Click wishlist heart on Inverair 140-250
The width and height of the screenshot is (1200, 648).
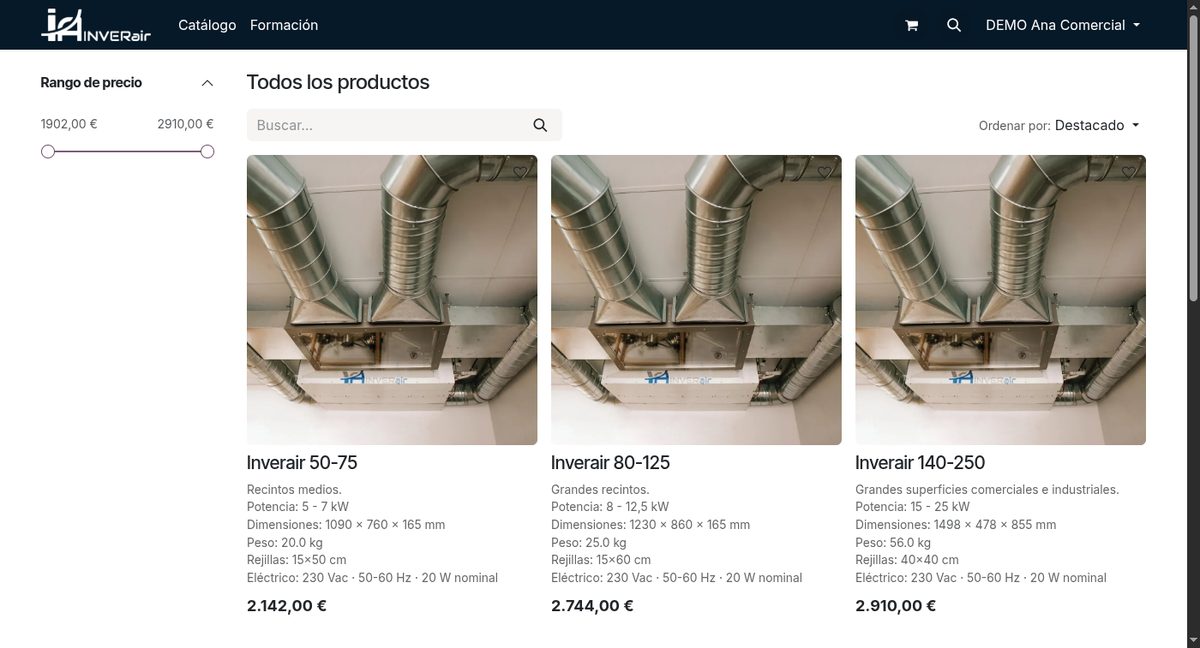[1128, 172]
